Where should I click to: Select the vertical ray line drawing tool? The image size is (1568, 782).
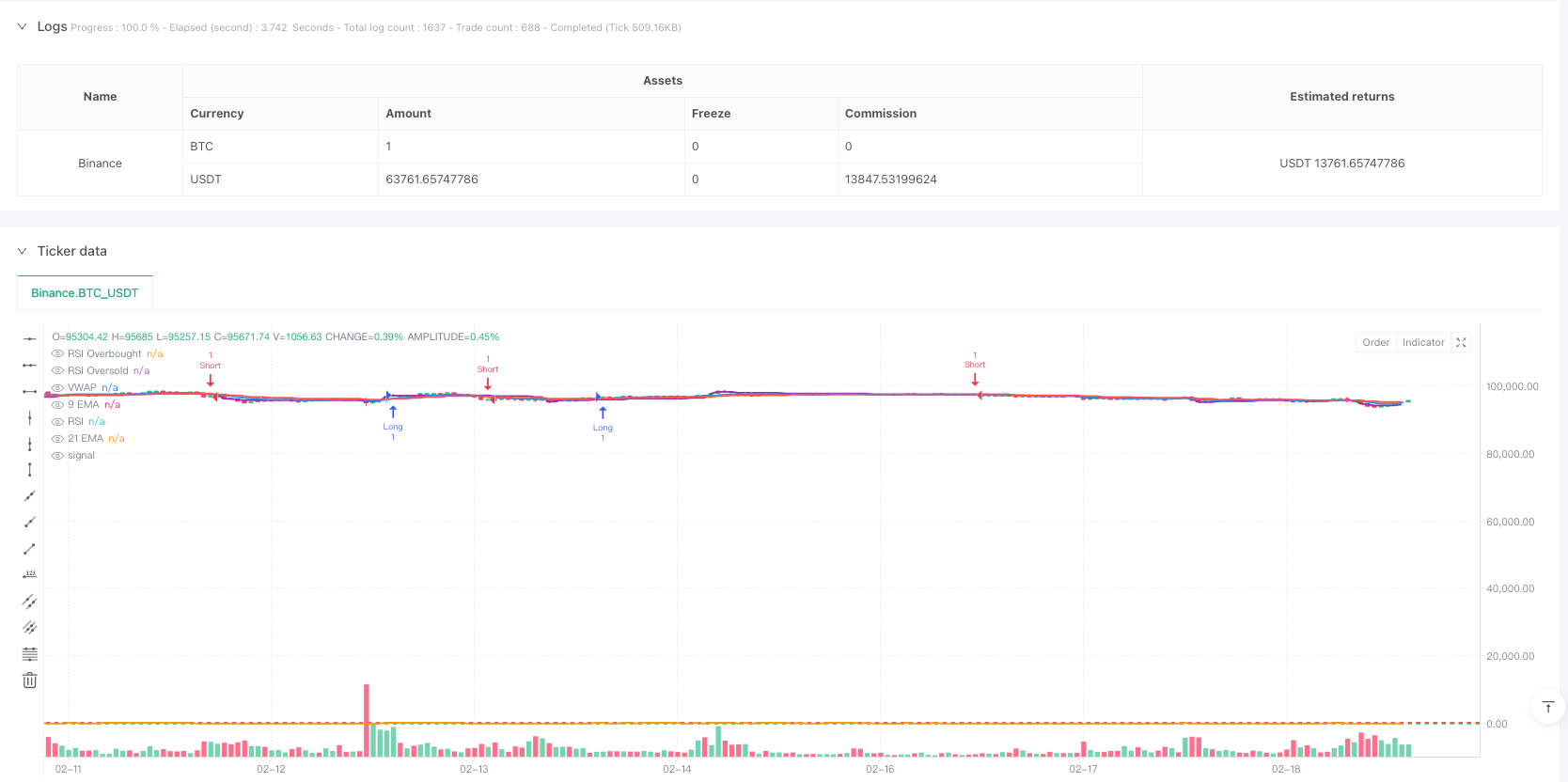tap(30, 444)
